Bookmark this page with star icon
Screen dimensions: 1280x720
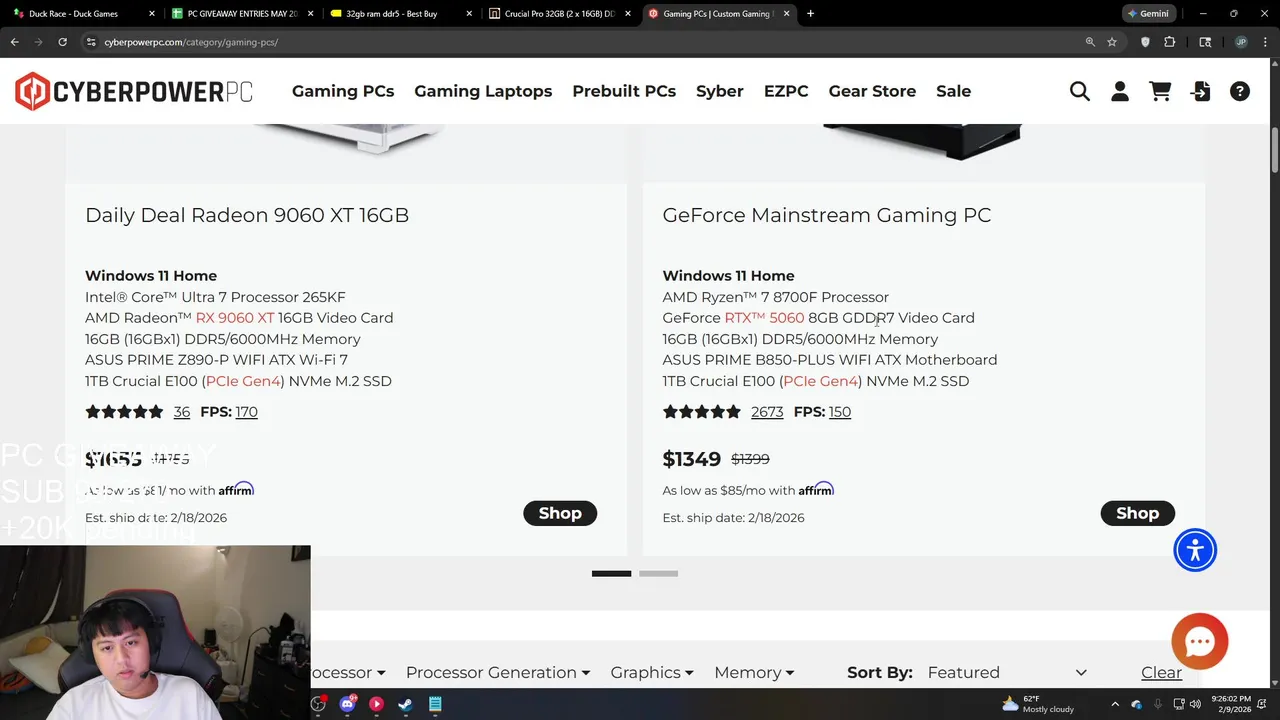point(1112,42)
